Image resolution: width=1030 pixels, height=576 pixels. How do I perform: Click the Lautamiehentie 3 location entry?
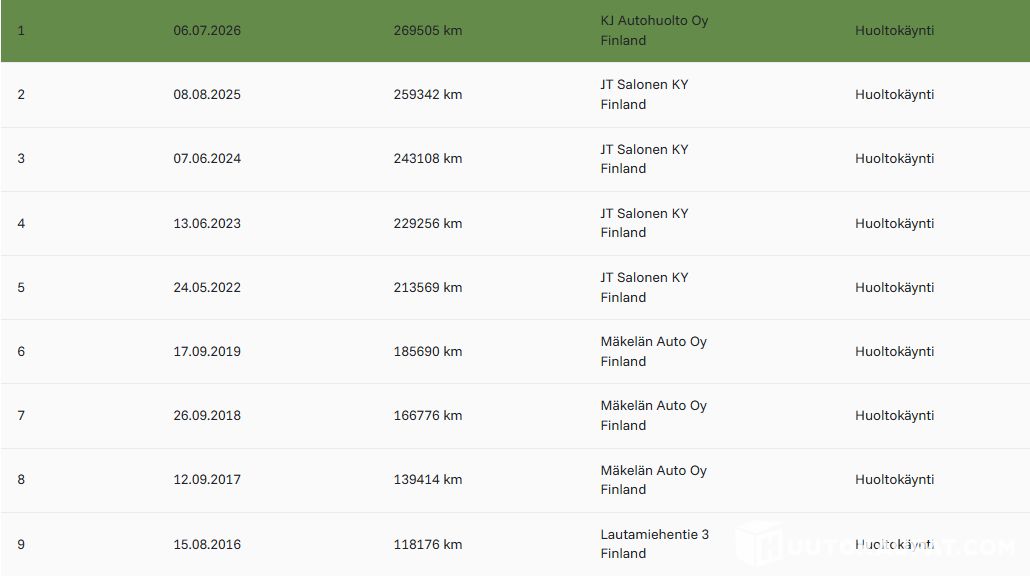pyautogui.click(x=654, y=535)
